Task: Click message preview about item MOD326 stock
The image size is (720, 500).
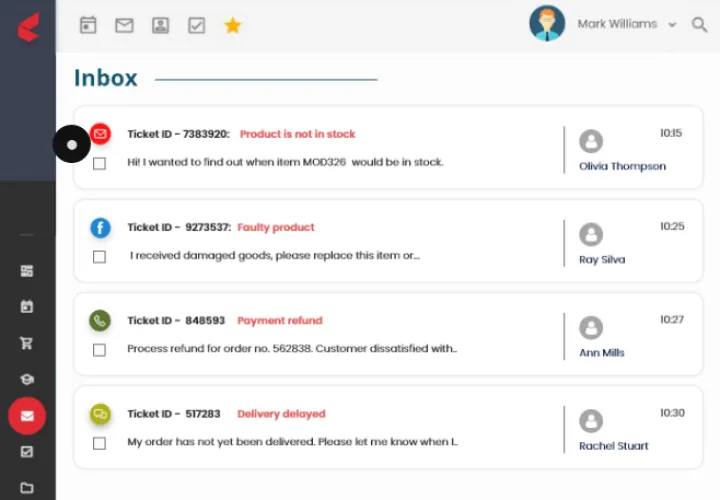Action: tap(285, 162)
